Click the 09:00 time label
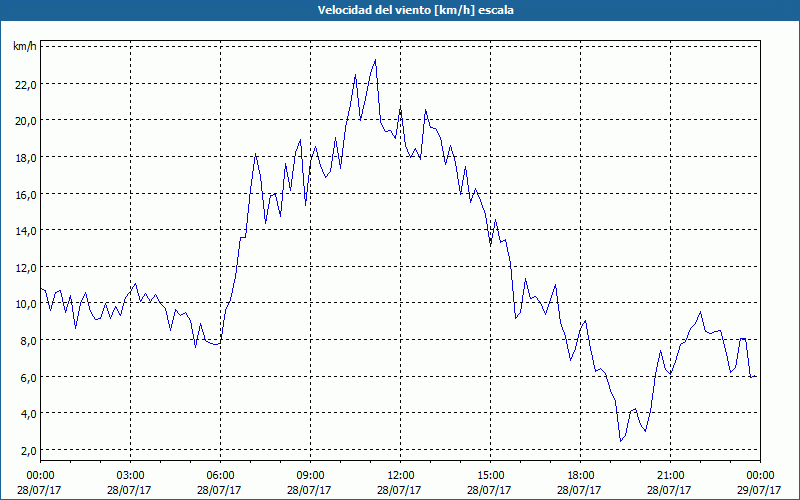 click(x=310, y=476)
